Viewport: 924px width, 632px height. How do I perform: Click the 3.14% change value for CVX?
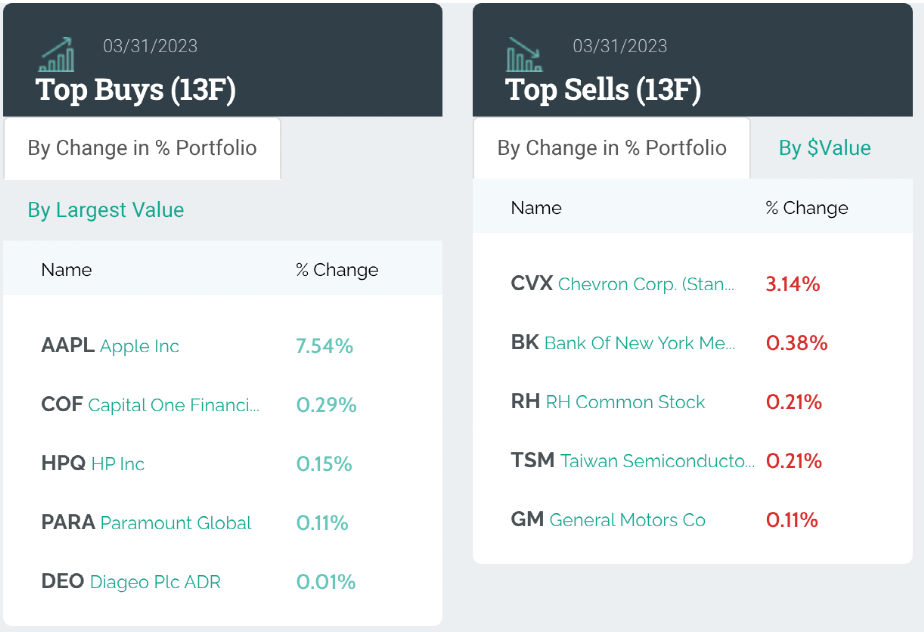[x=793, y=284]
